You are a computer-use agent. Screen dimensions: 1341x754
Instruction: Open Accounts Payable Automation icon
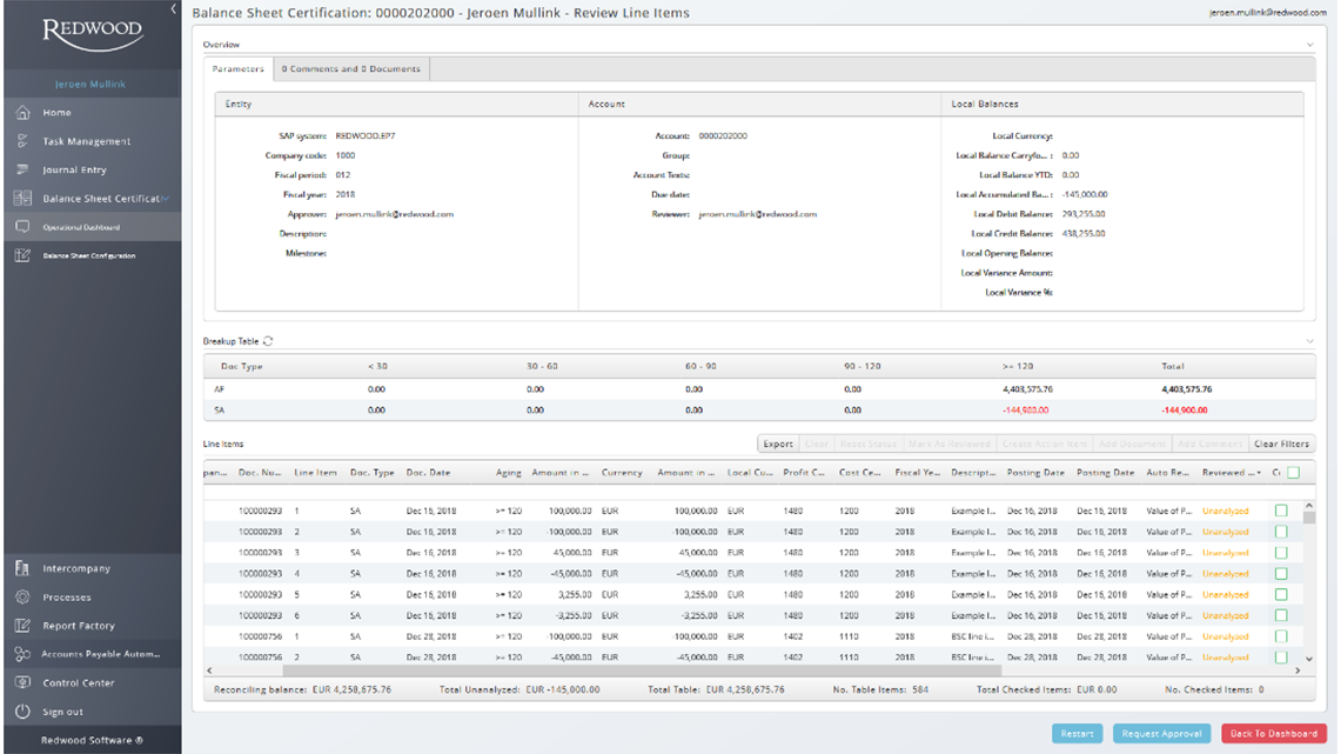coord(22,654)
